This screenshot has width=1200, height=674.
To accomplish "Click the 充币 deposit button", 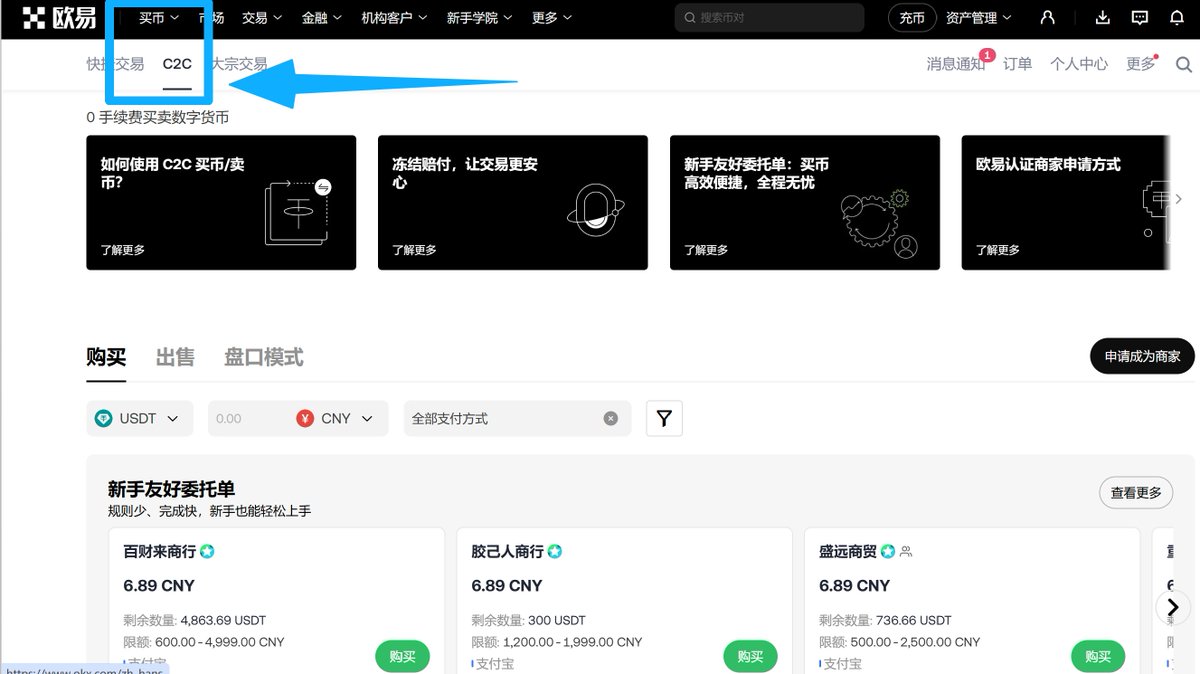I will (912, 18).
